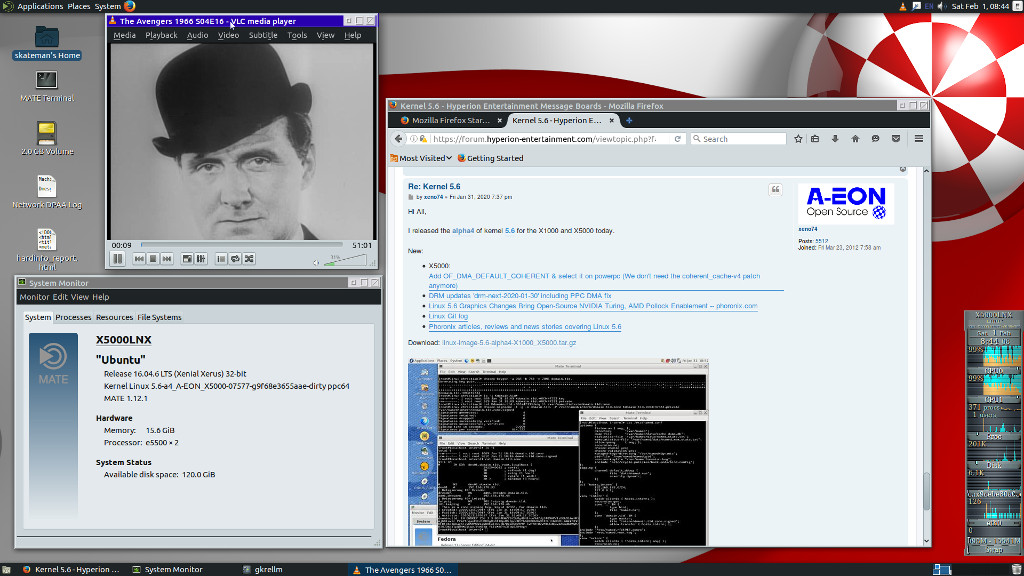Image resolution: width=1024 pixels, height=576 pixels.
Task: Open VLC View menu
Action: tap(325, 35)
